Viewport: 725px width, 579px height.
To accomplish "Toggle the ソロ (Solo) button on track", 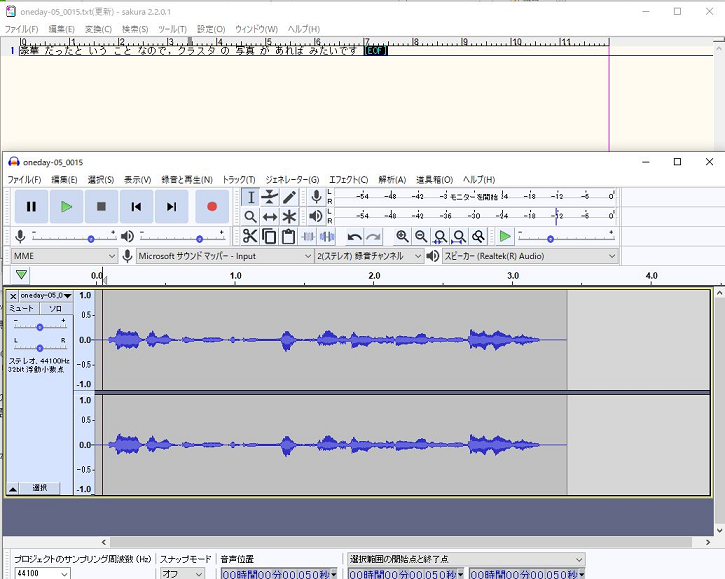I will pyautogui.click(x=56, y=309).
